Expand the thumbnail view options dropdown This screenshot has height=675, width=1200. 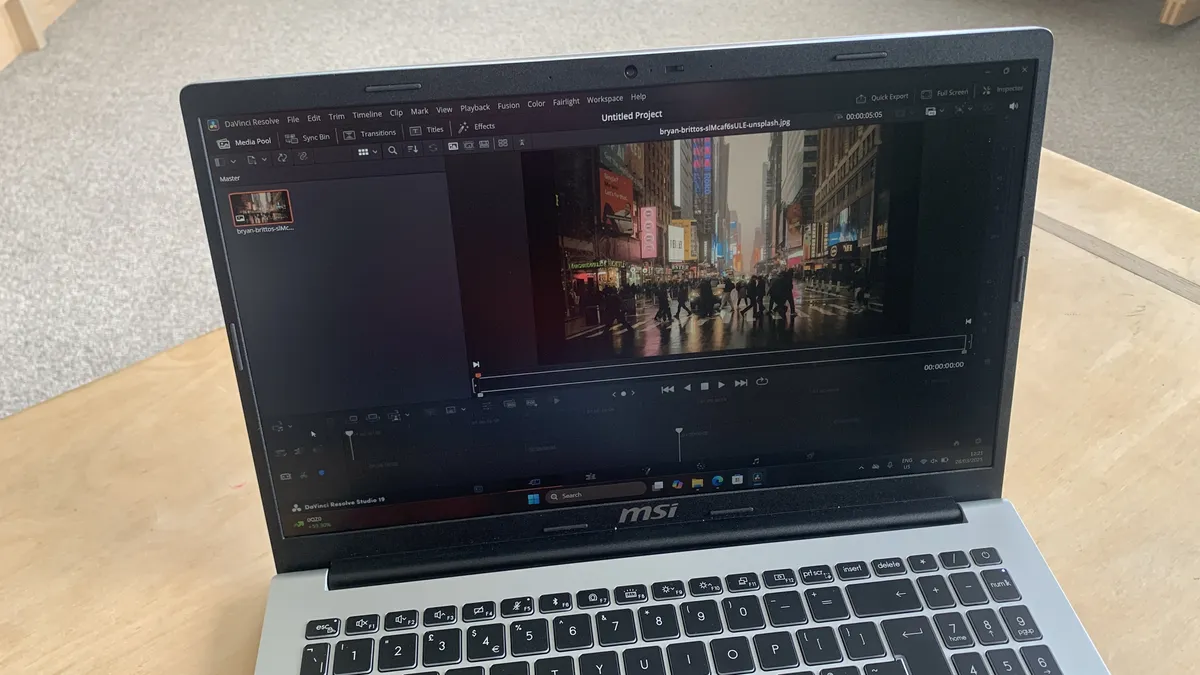click(375, 151)
